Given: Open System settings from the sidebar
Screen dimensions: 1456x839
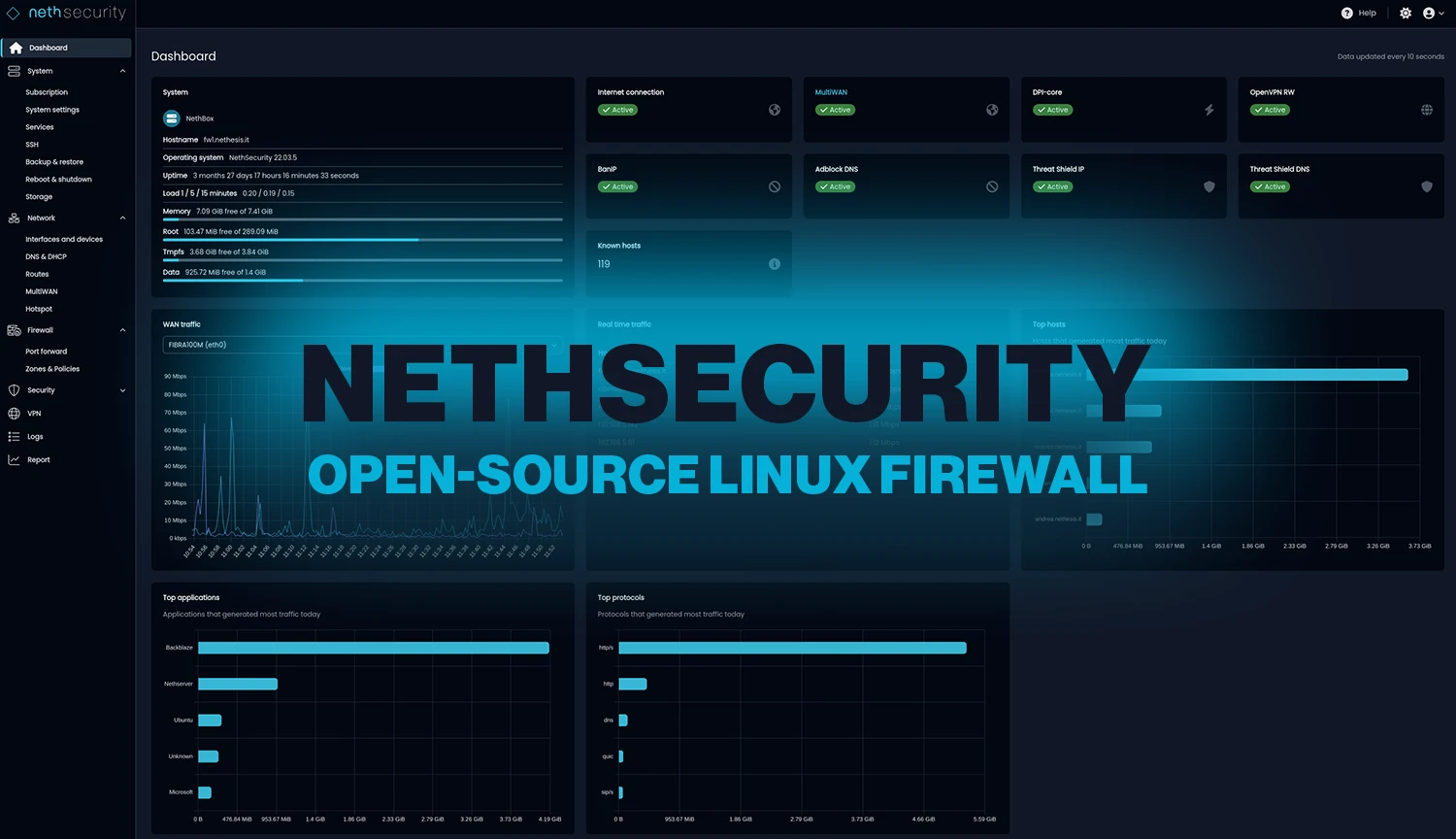Looking at the screenshot, I should (53, 109).
